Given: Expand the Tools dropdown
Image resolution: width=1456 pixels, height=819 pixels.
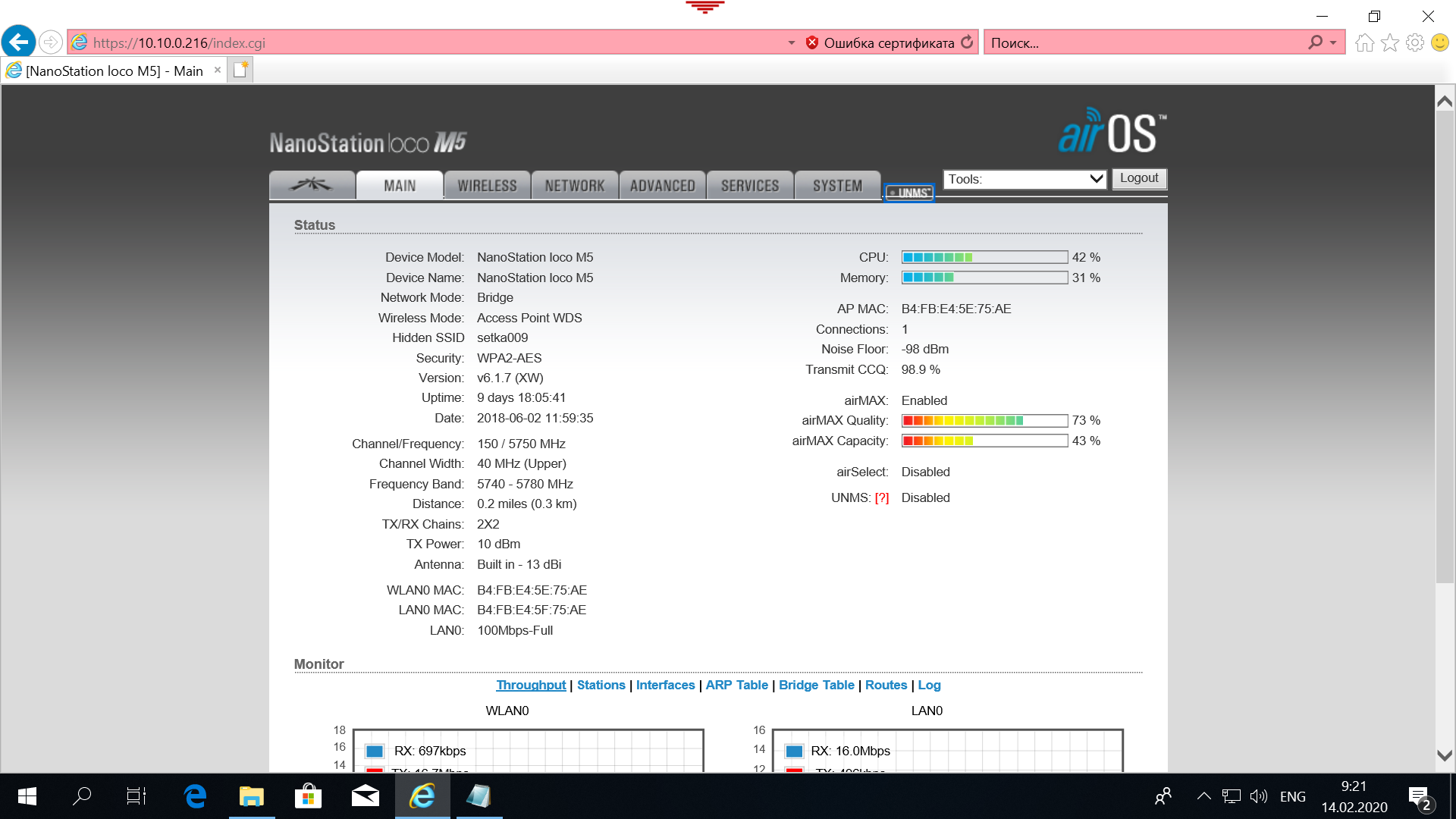Looking at the screenshot, I should [1025, 179].
